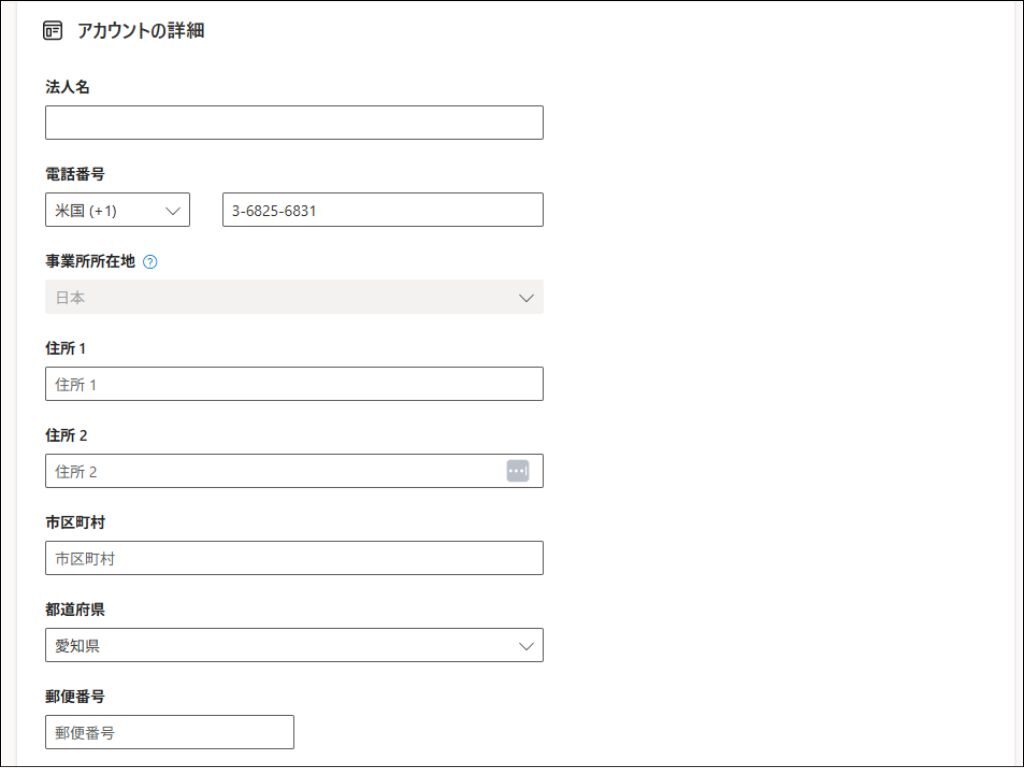
Task: Click the ellipsis icon in the 住所 2 field
Action: (518, 470)
